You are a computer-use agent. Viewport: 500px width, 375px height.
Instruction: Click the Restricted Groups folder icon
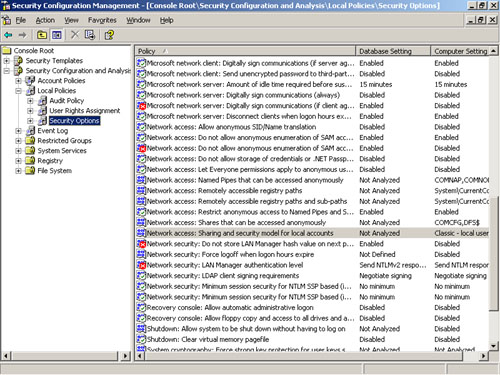tap(30, 141)
